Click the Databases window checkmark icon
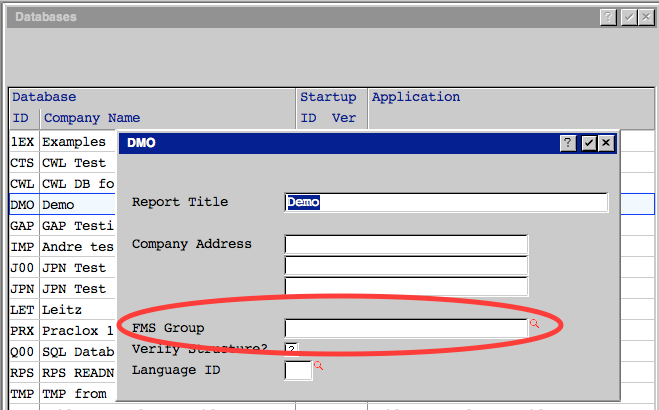Screen dimensions: 659x410 pos(628,17)
